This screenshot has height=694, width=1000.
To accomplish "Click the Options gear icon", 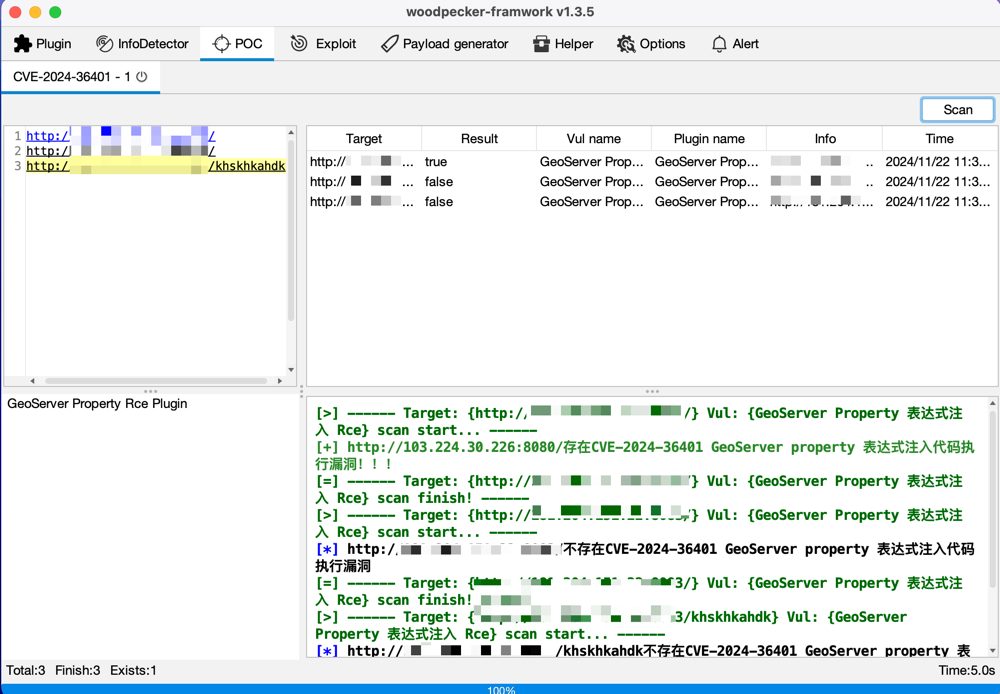I will 626,43.
